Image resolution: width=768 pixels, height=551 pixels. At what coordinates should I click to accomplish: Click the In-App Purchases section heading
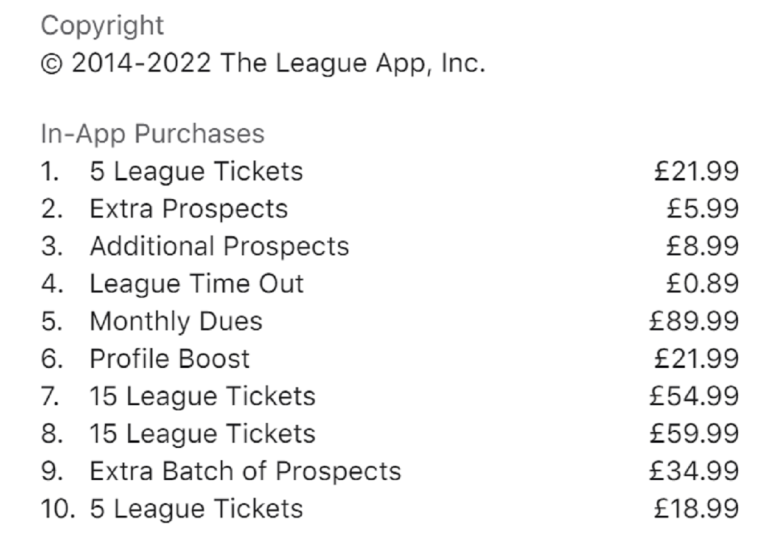pos(152,134)
